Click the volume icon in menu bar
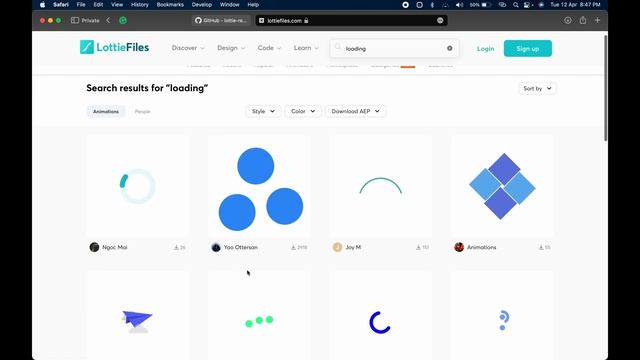This screenshot has width=640, height=360. pyautogui.click(x=460, y=5)
